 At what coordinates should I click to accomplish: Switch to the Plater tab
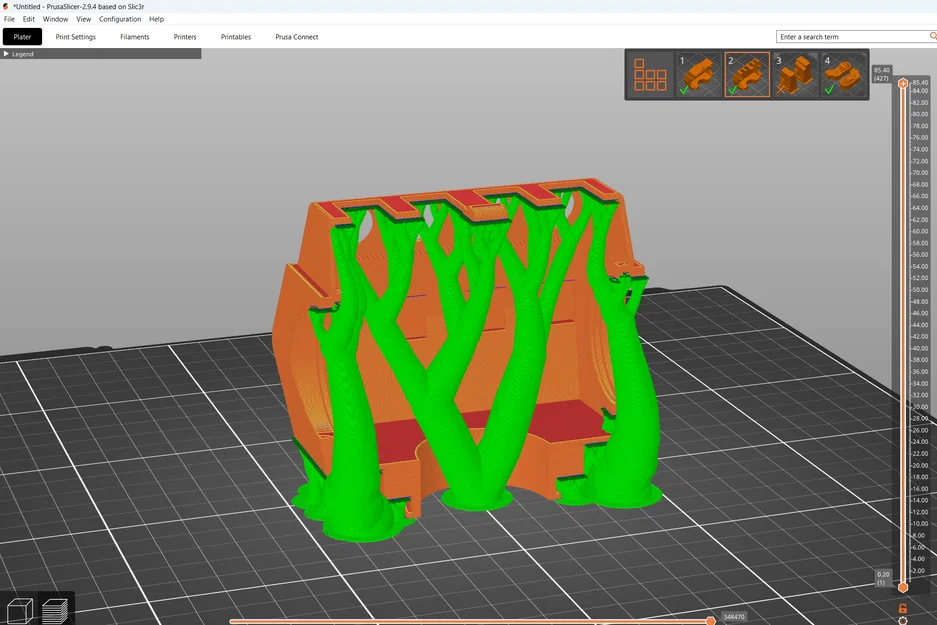[22, 36]
